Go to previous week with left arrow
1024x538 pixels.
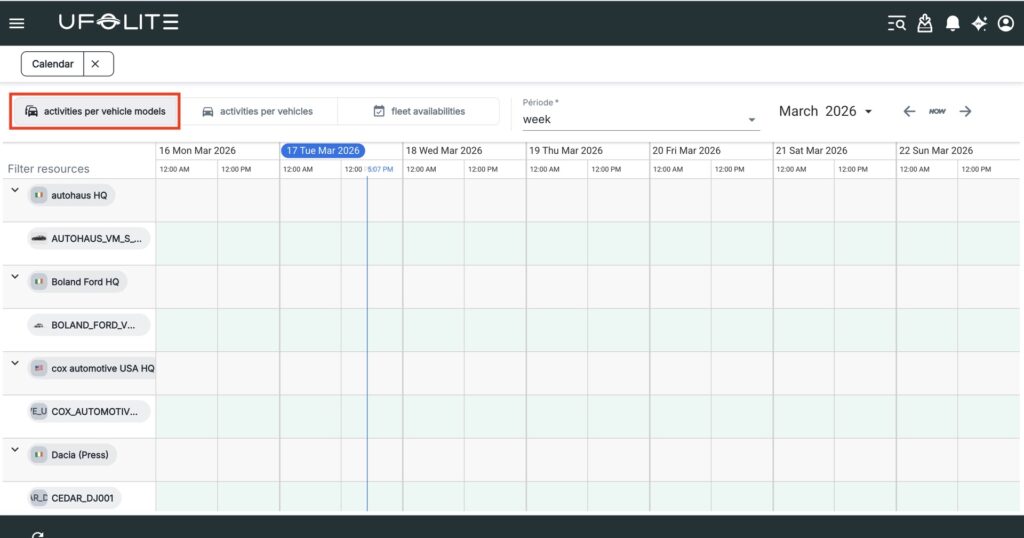[909, 111]
